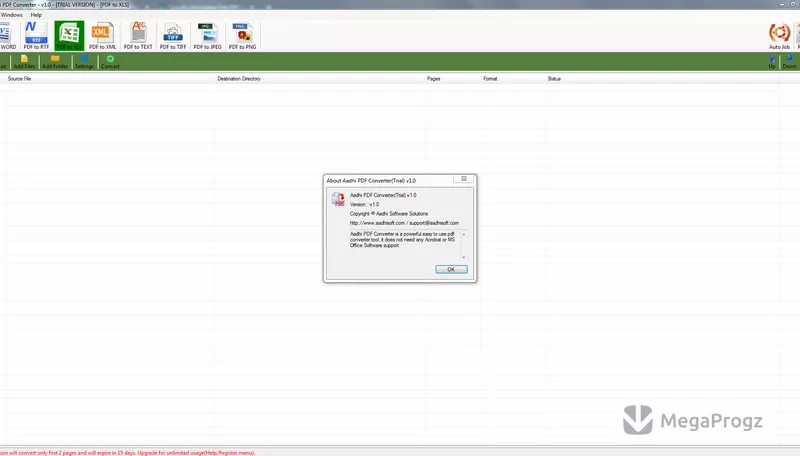This screenshot has height=456, width=800.
Task: Open the Windows menu
Action: [11, 15]
